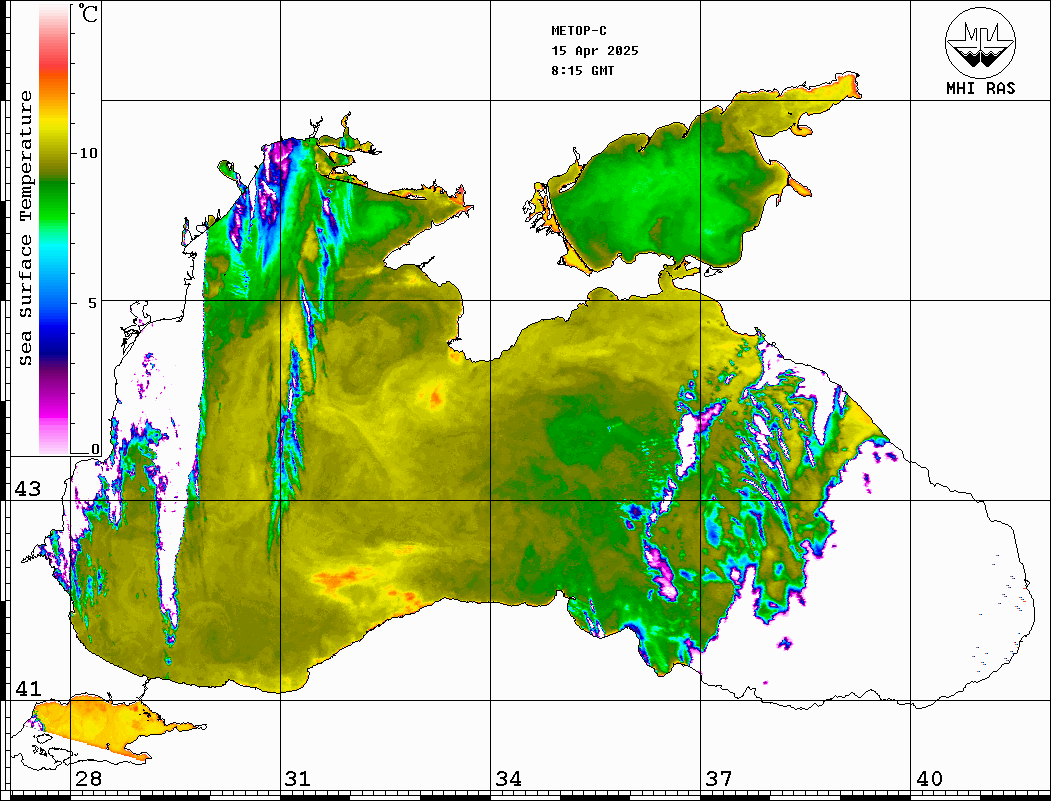Click latitude label 43
This screenshot has height=801, width=1051.
[x=27, y=489]
